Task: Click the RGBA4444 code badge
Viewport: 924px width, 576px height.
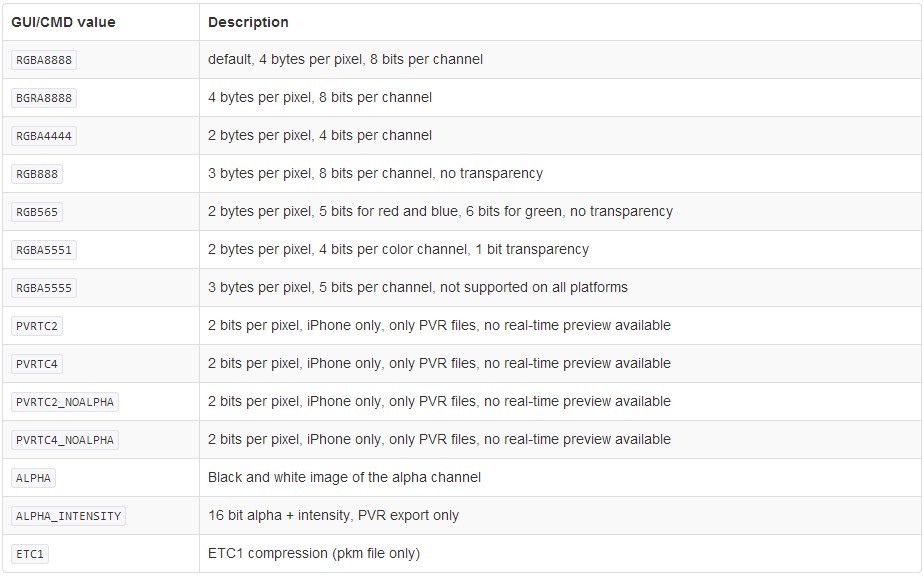Action: [44, 136]
